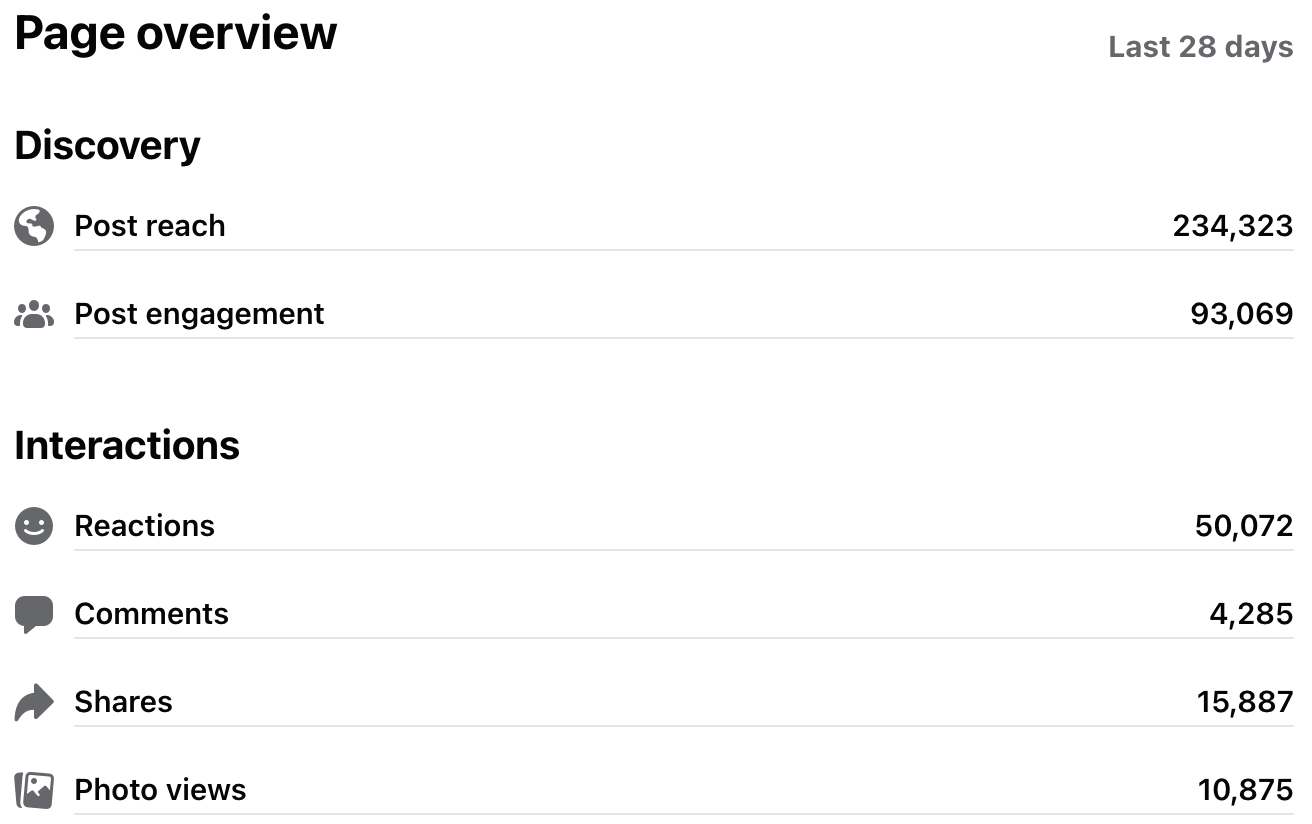Image resolution: width=1312 pixels, height=824 pixels.
Task: Click the Shares total 15,887
Action: (x=1244, y=702)
